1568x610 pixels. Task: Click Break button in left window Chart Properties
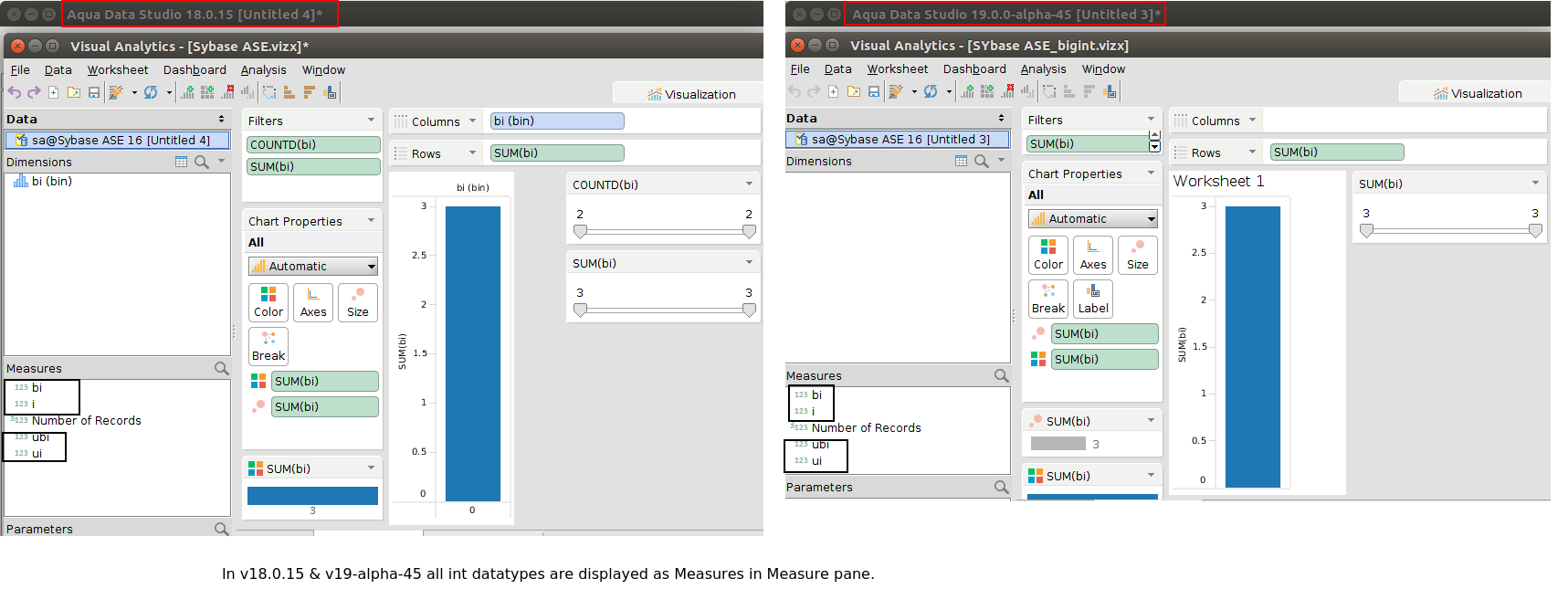point(268,346)
